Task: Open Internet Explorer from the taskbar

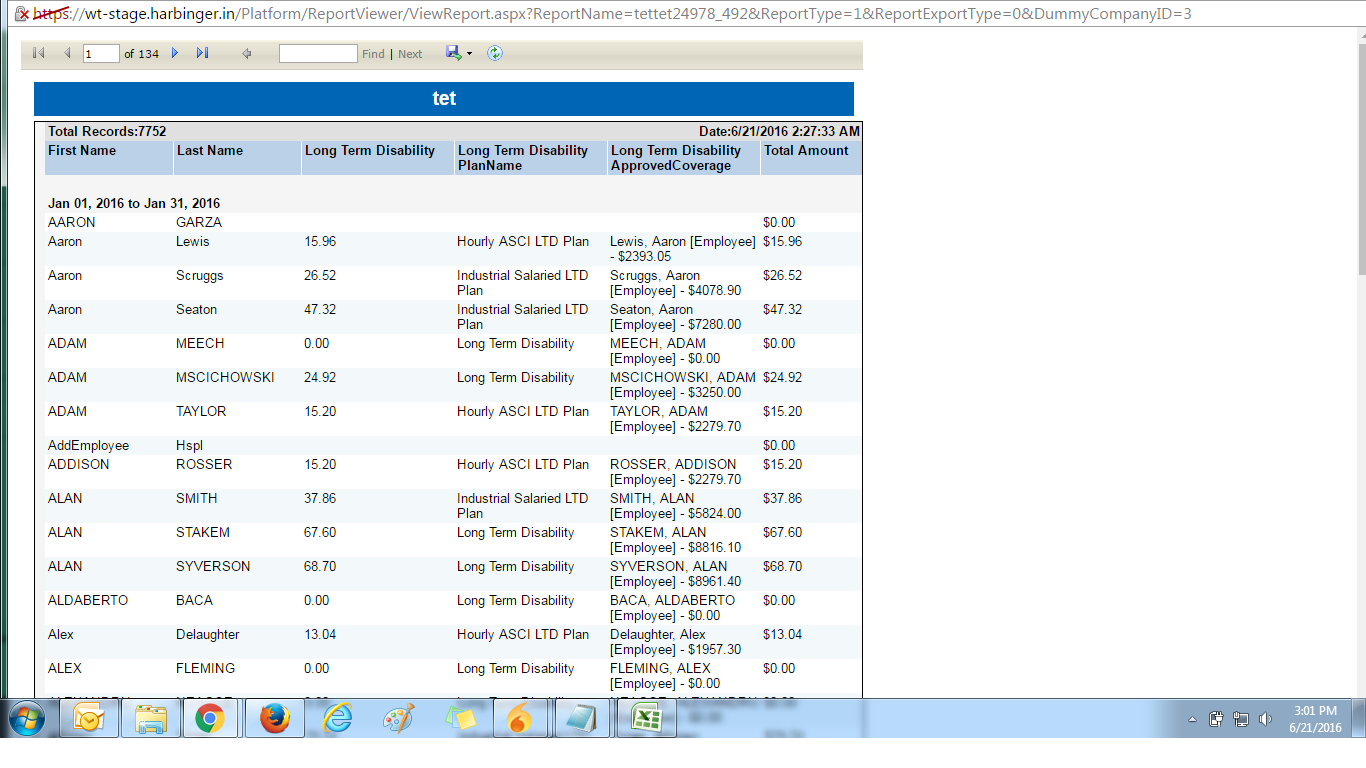Action: (x=336, y=719)
